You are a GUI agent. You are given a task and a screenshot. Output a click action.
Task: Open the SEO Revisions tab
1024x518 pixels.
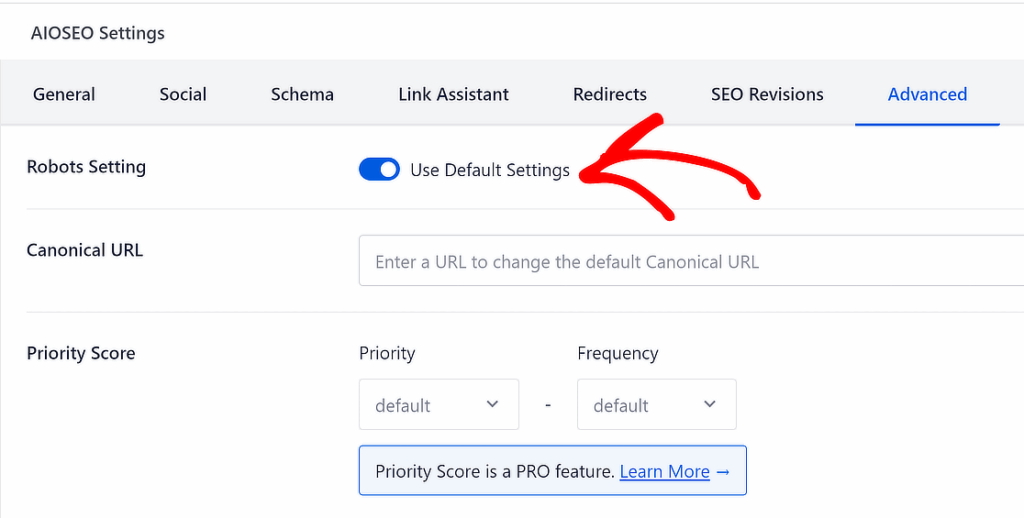pyautogui.click(x=767, y=95)
